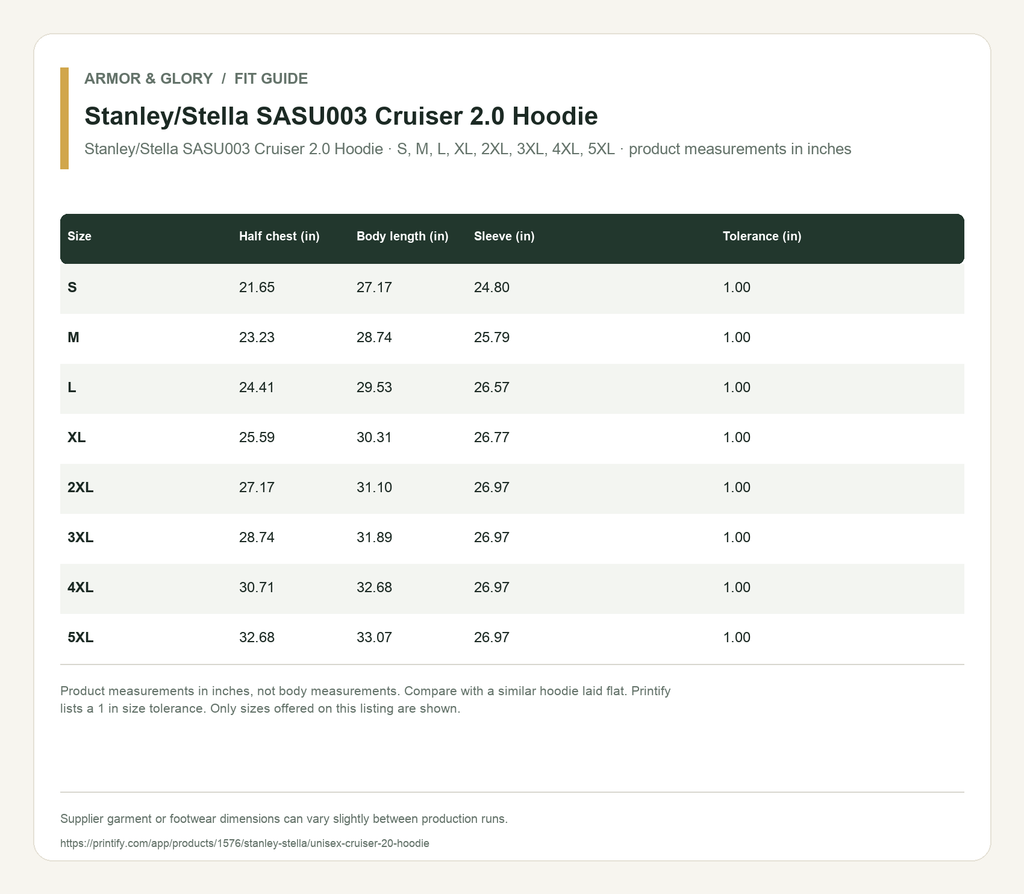Click the "FIT GUIDE" breadcrumb text
The height and width of the screenshot is (894, 1024).
[271, 78]
